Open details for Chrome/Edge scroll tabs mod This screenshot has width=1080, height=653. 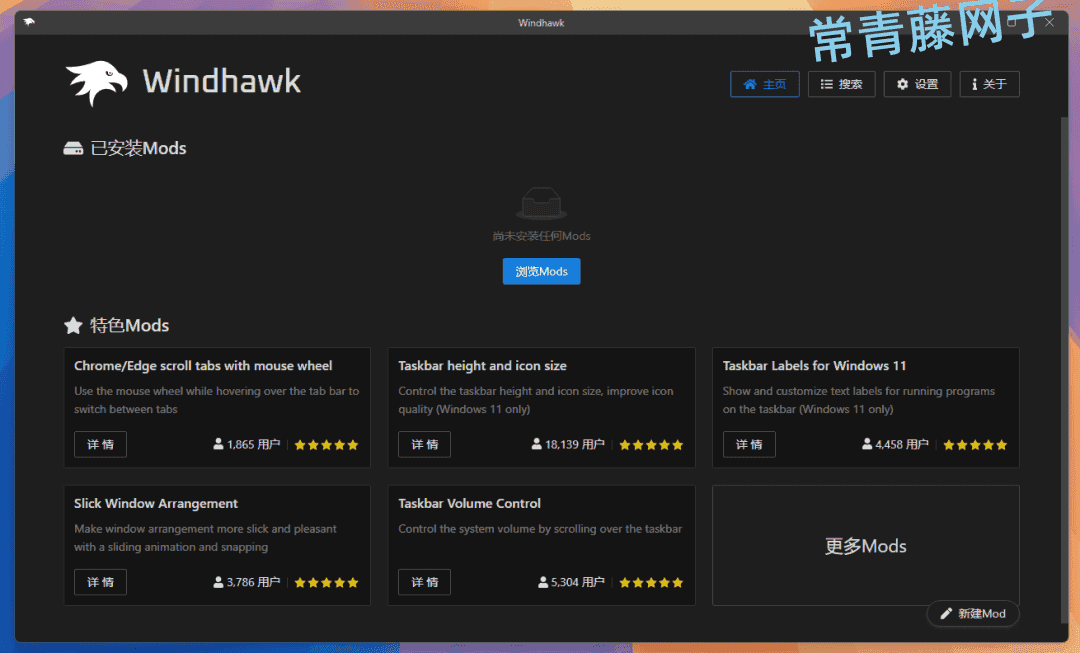101,444
